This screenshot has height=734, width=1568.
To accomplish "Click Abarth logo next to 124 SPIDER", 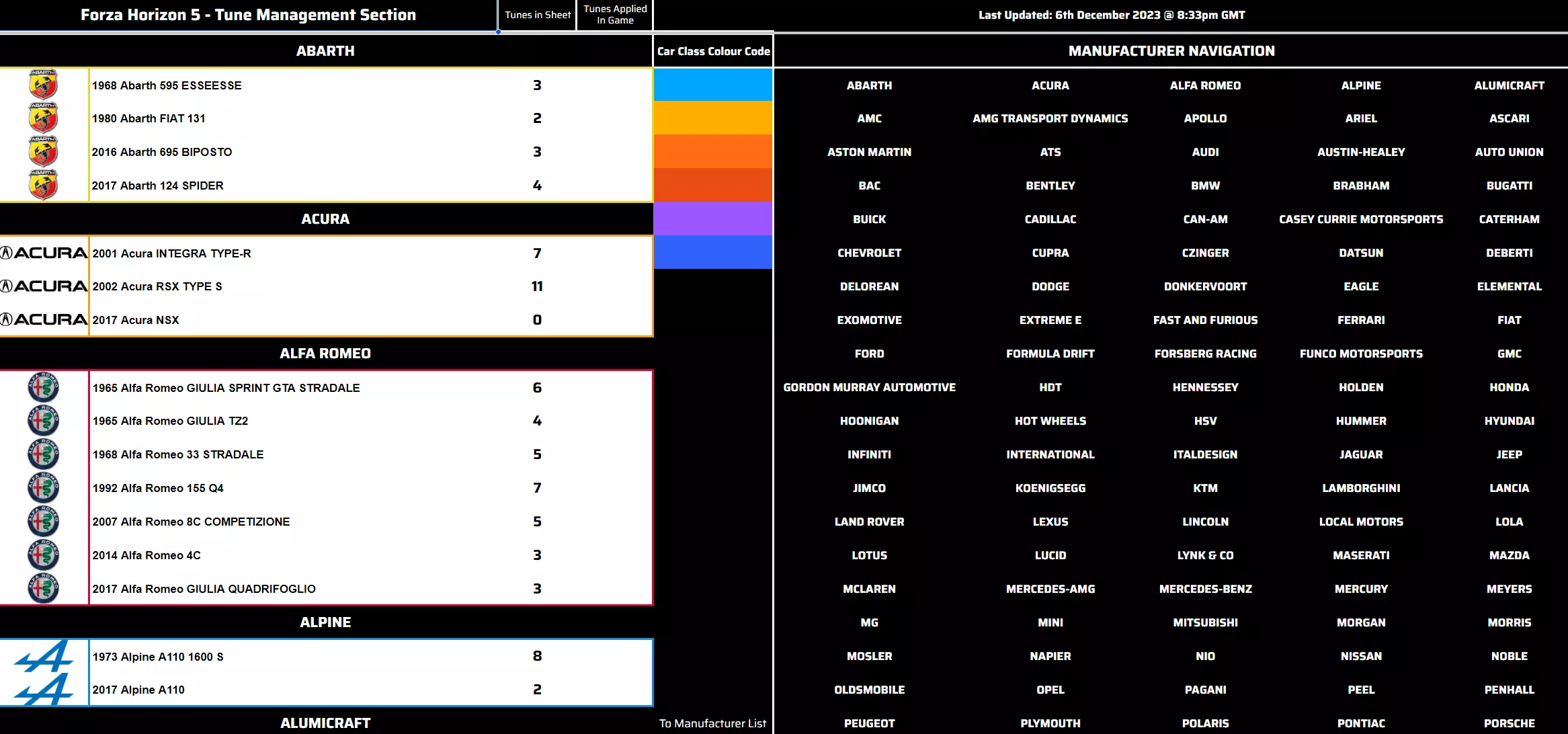I will [43, 185].
